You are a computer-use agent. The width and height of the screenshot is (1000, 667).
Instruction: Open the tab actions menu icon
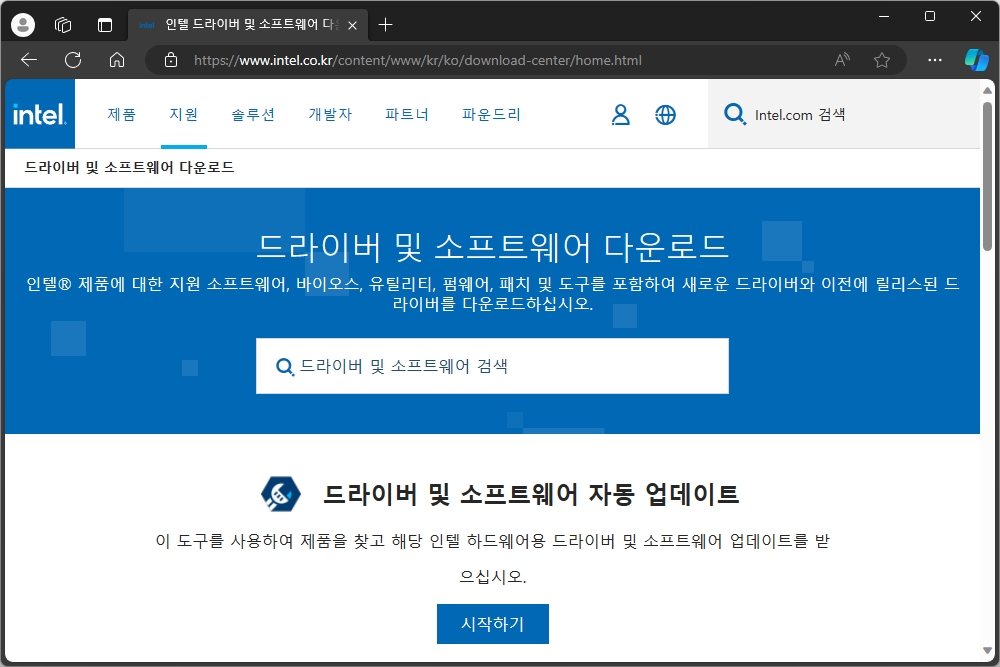point(105,25)
